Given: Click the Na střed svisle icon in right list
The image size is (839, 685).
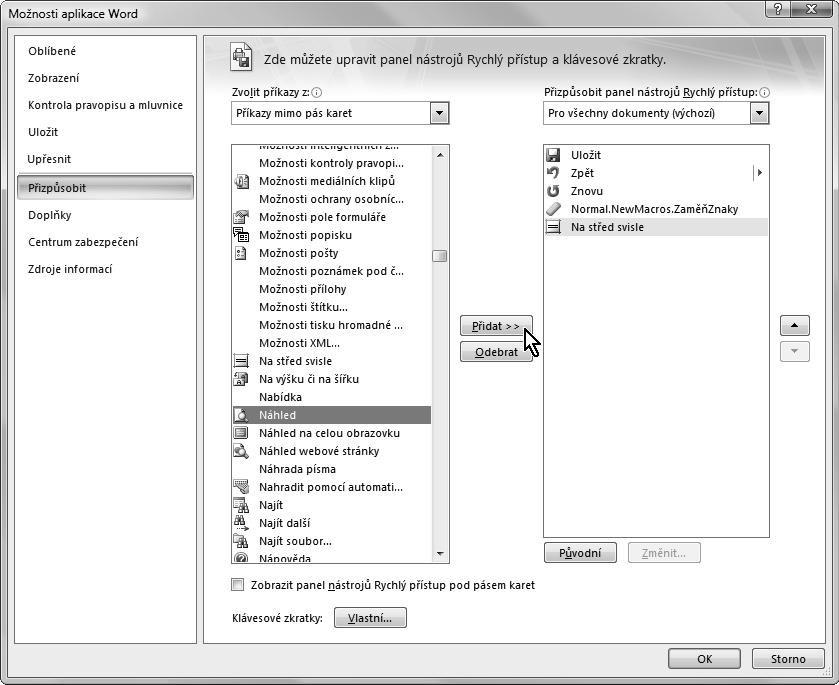Looking at the screenshot, I should [x=553, y=227].
